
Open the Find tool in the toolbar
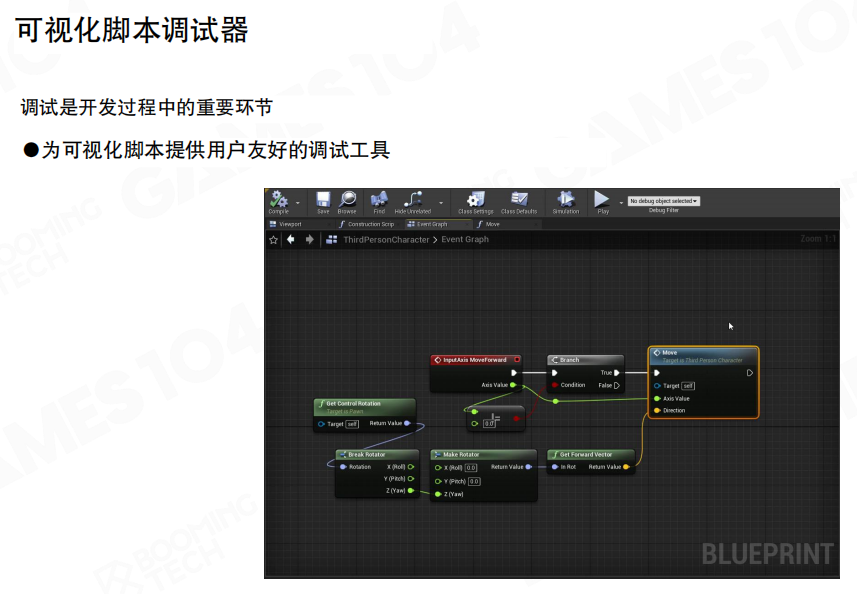coord(379,200)
